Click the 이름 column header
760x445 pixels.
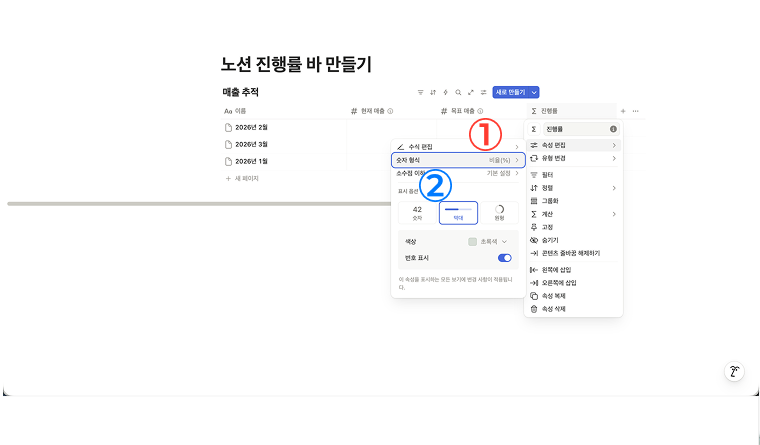pos(284,111)
